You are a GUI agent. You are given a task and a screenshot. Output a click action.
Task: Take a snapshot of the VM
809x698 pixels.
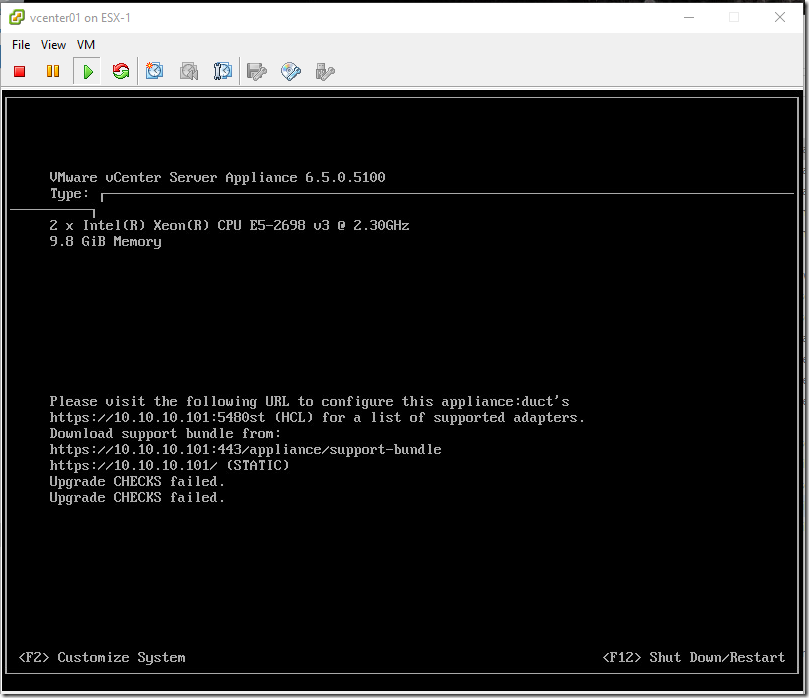pos(154,71)
